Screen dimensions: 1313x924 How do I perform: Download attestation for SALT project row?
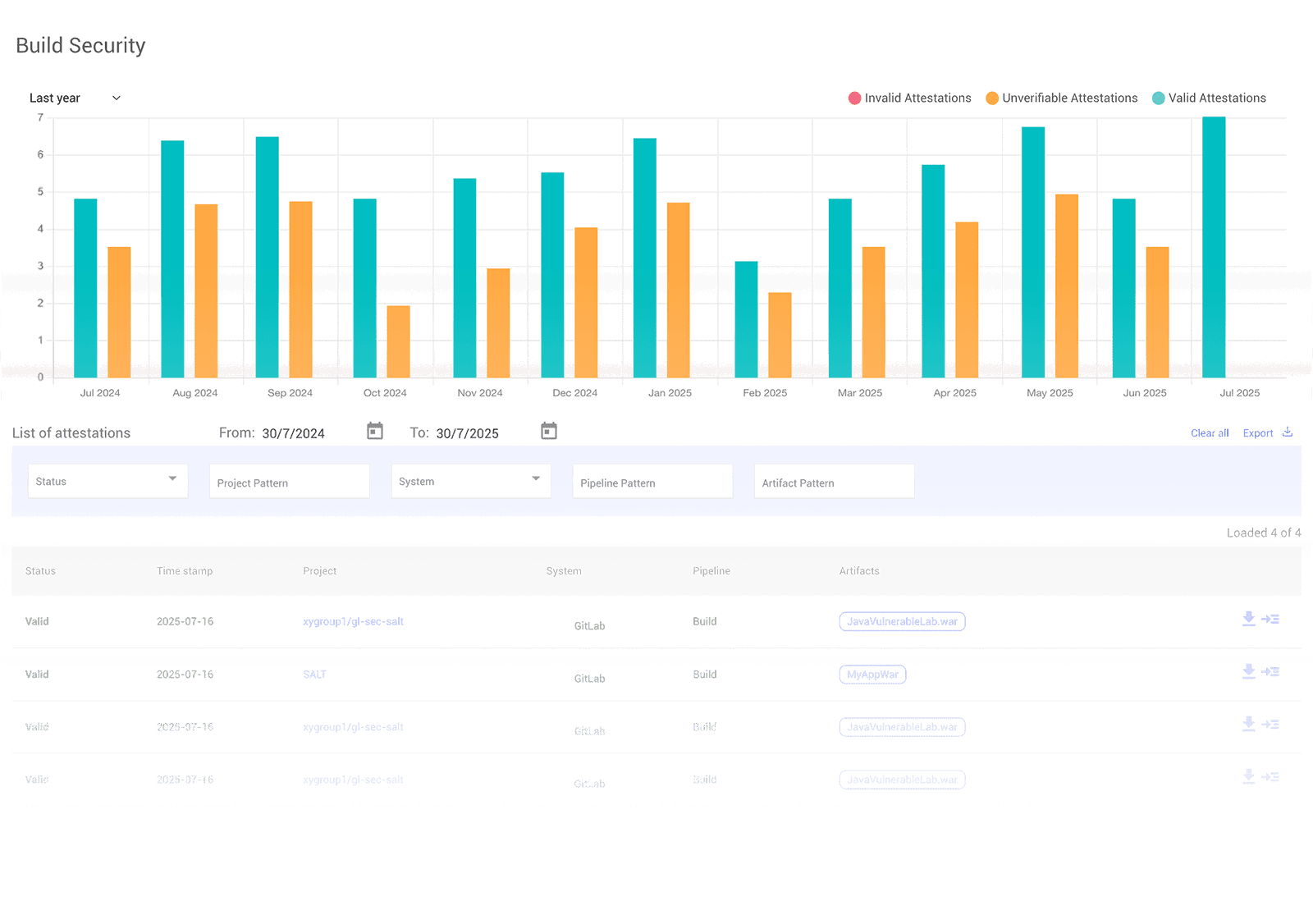(x=1248, y=672)
